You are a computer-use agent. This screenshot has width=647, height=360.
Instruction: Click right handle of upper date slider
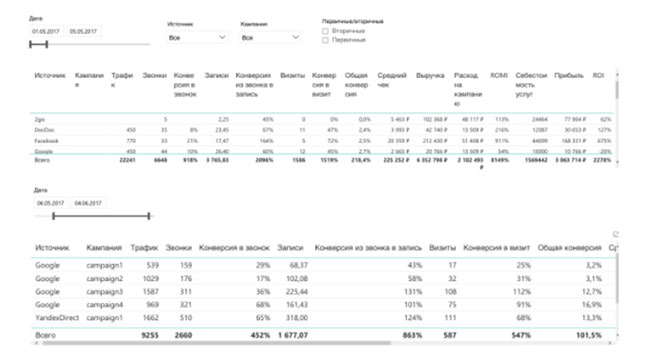[47, 44]
